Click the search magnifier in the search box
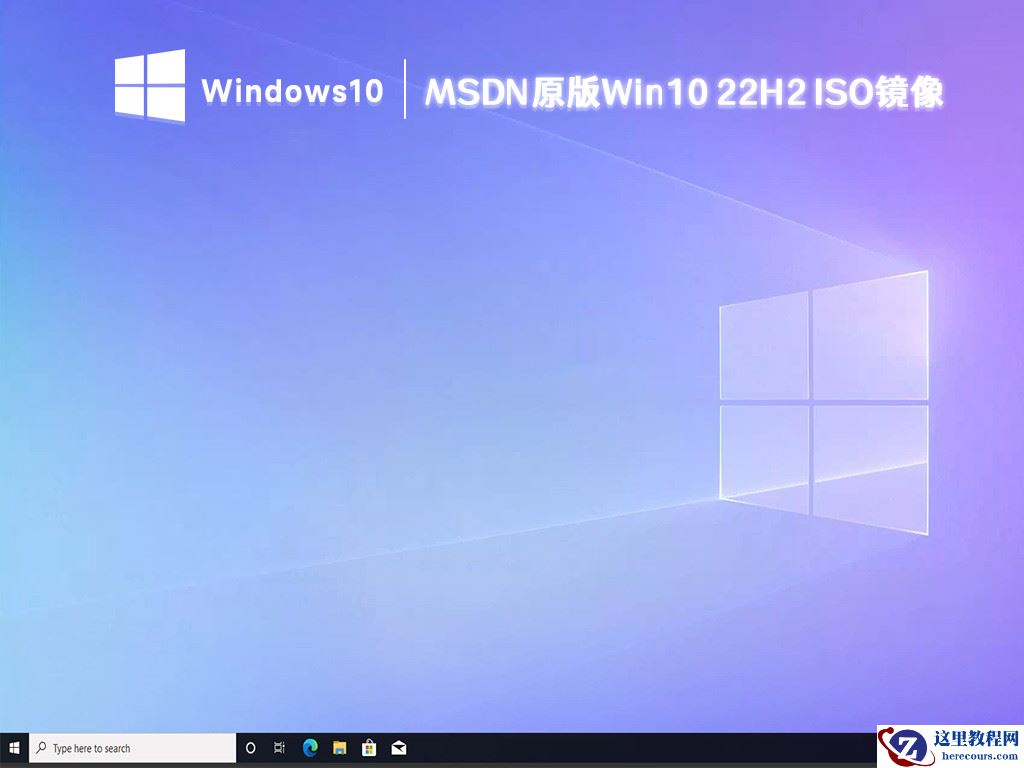This screenshot has height=768, width=1024. point(41,748)
